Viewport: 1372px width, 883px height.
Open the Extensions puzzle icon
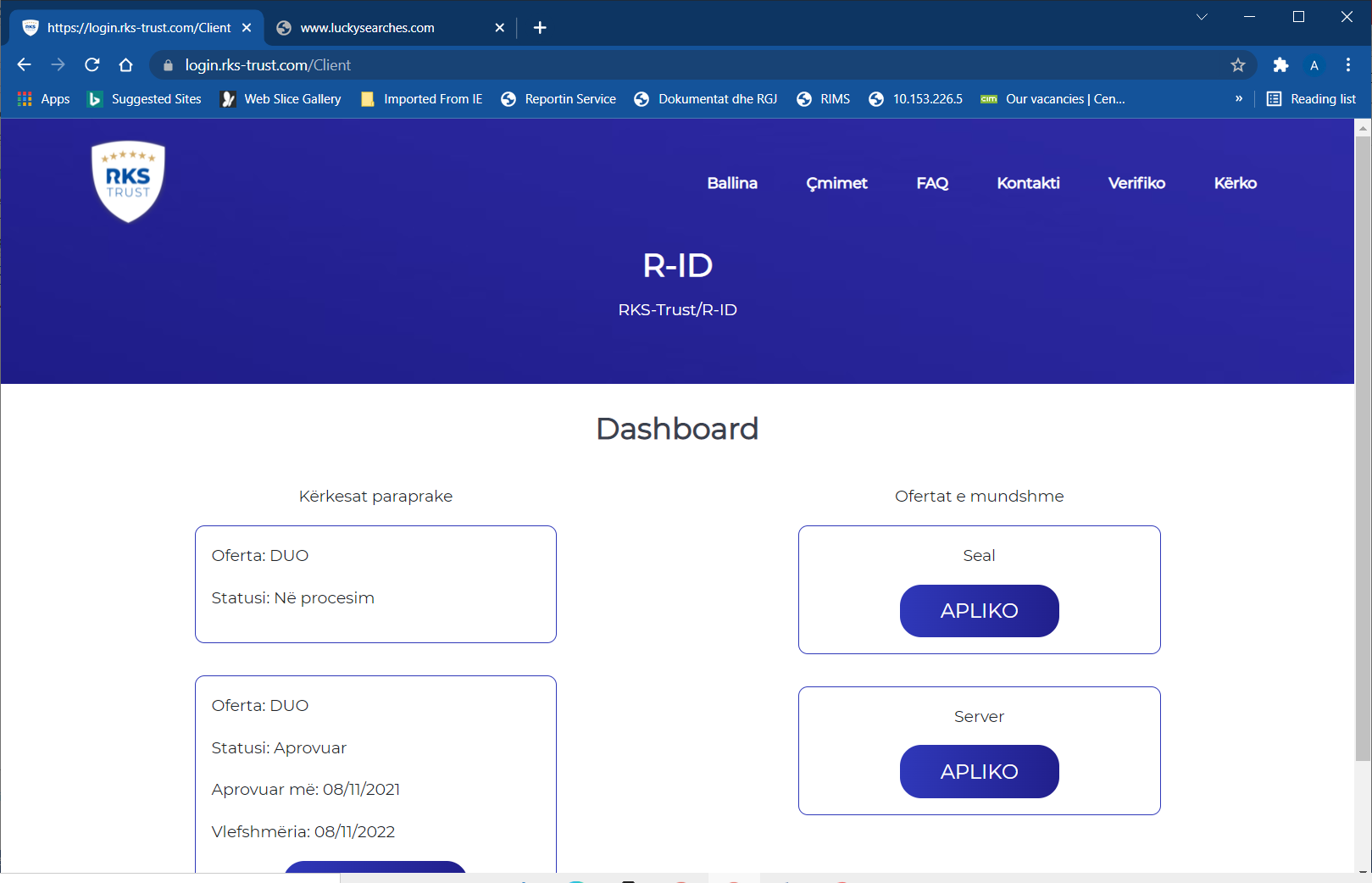pyautogui.click(x=1280, y=65)
